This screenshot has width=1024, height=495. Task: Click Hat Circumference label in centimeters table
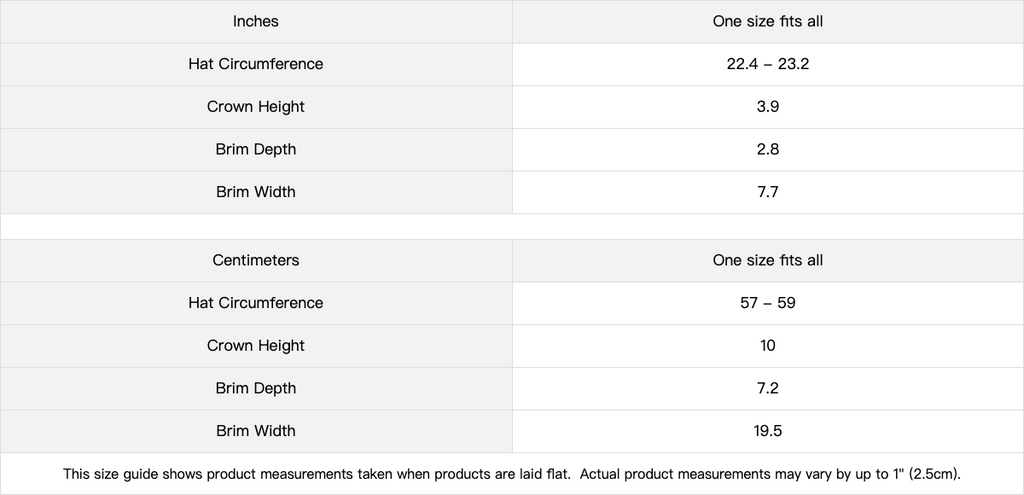click(x=256, y=303)
